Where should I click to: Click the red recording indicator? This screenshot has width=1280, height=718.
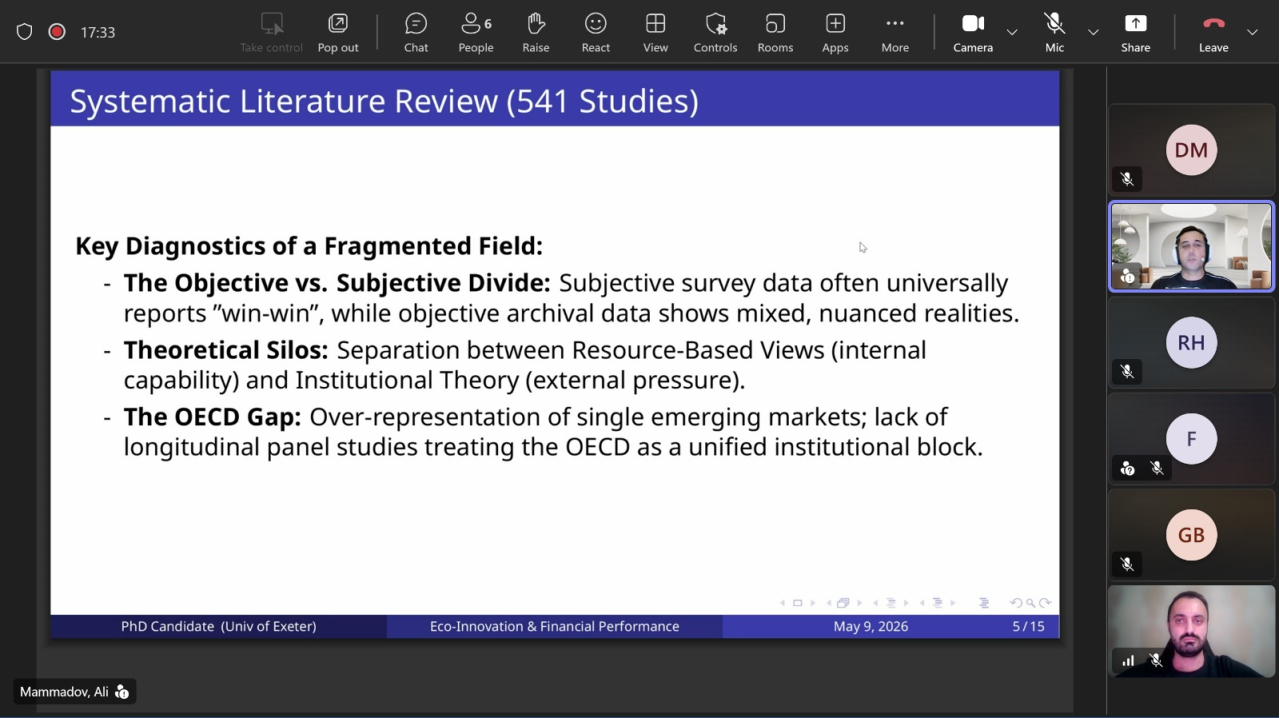tap(57, 32)
